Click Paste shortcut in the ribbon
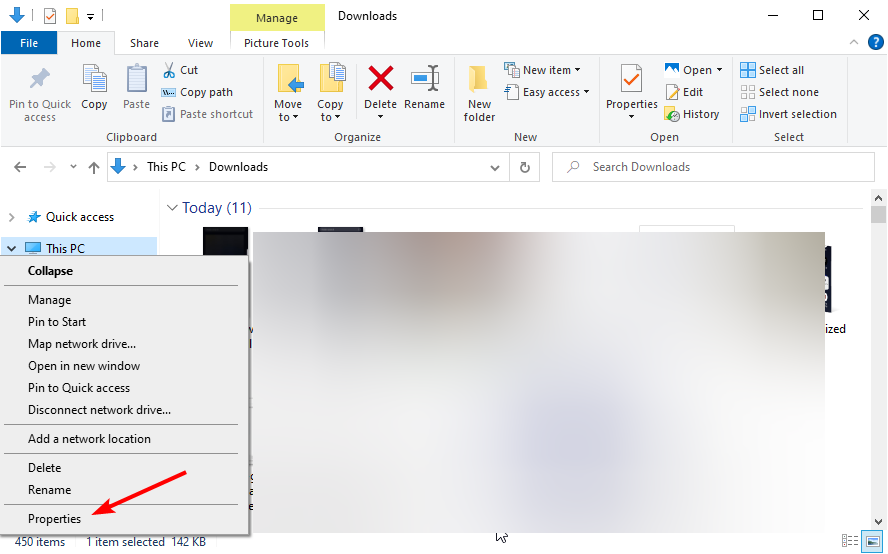This screenshot has height=554, width=888. 207,114
